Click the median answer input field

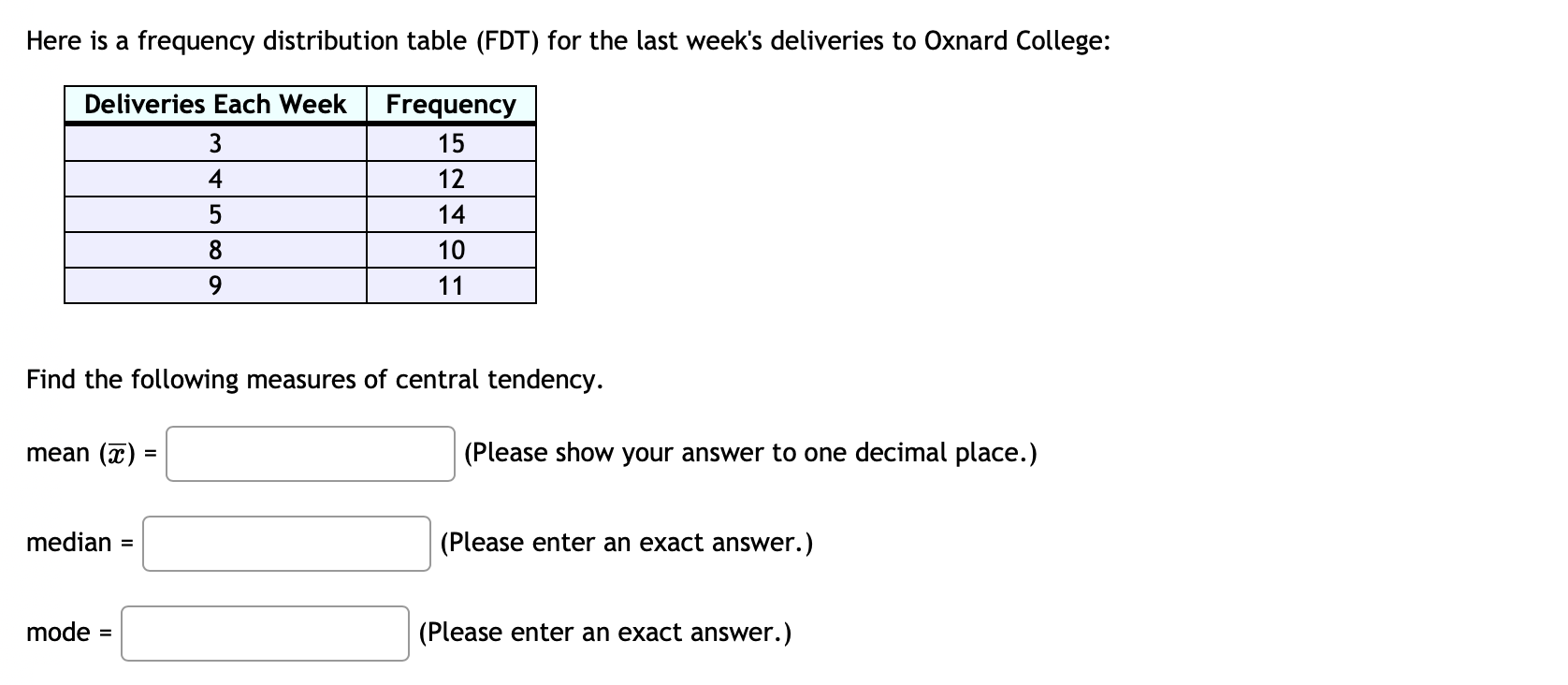coord(285,543)
